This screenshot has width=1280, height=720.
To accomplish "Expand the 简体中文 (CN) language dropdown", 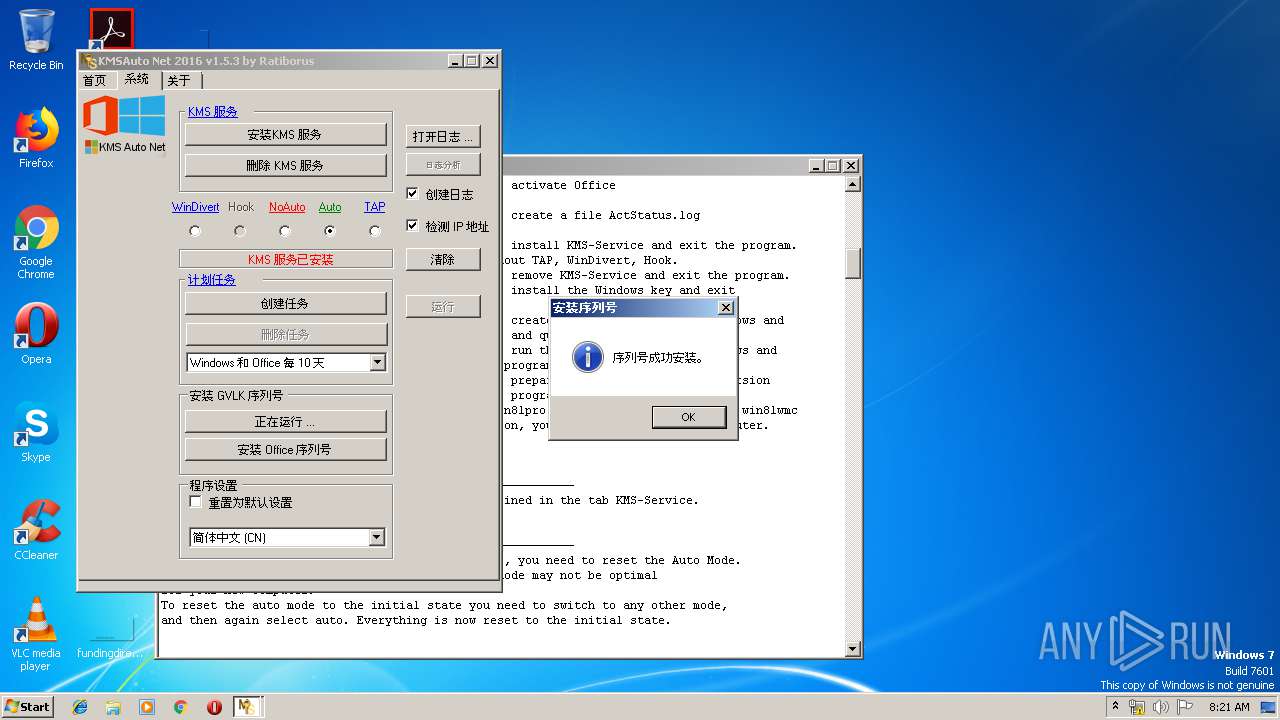I will [377, 537].
